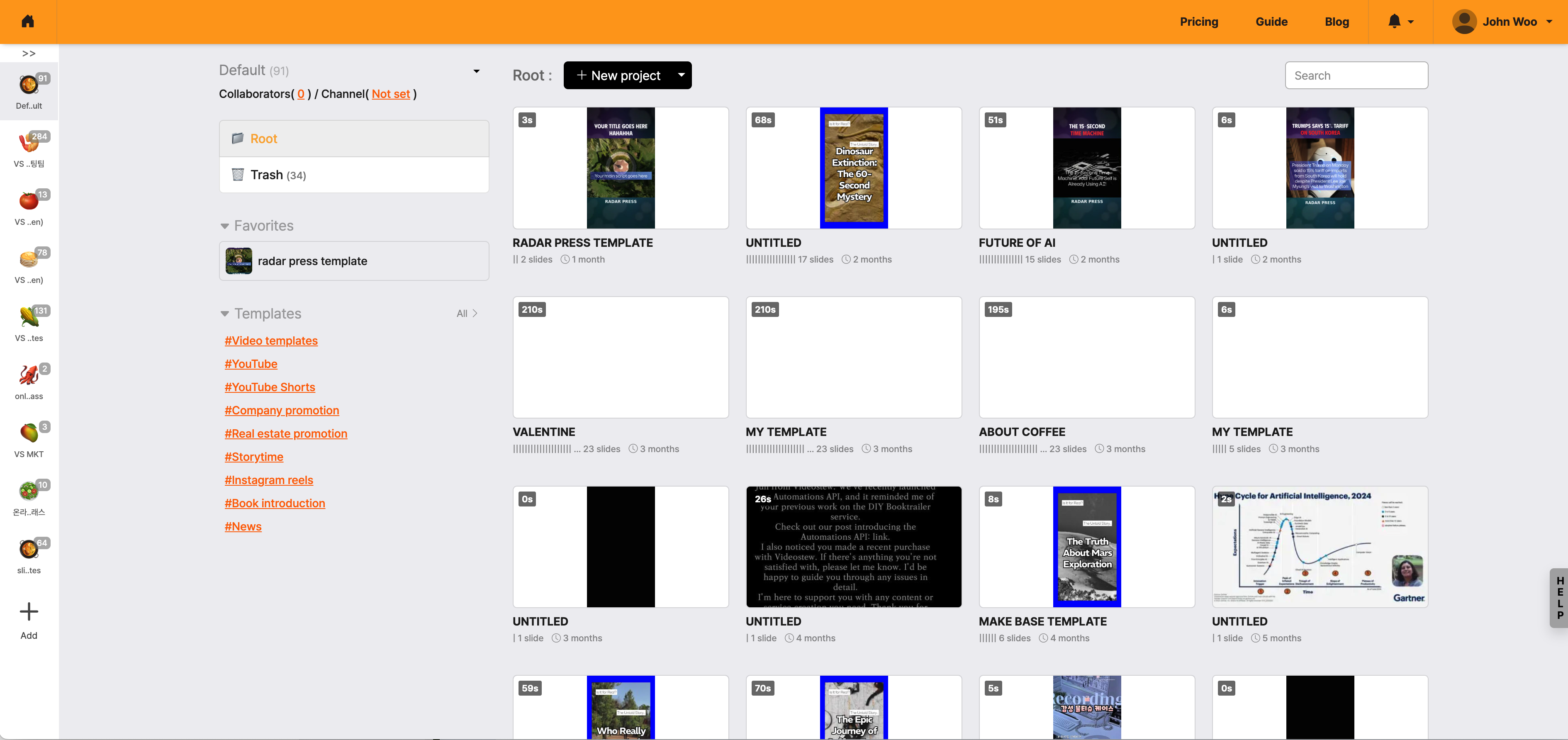This screenshot has height=740, width=1568.
Task: Click the home icon in top bar
Action: (27, 21)
